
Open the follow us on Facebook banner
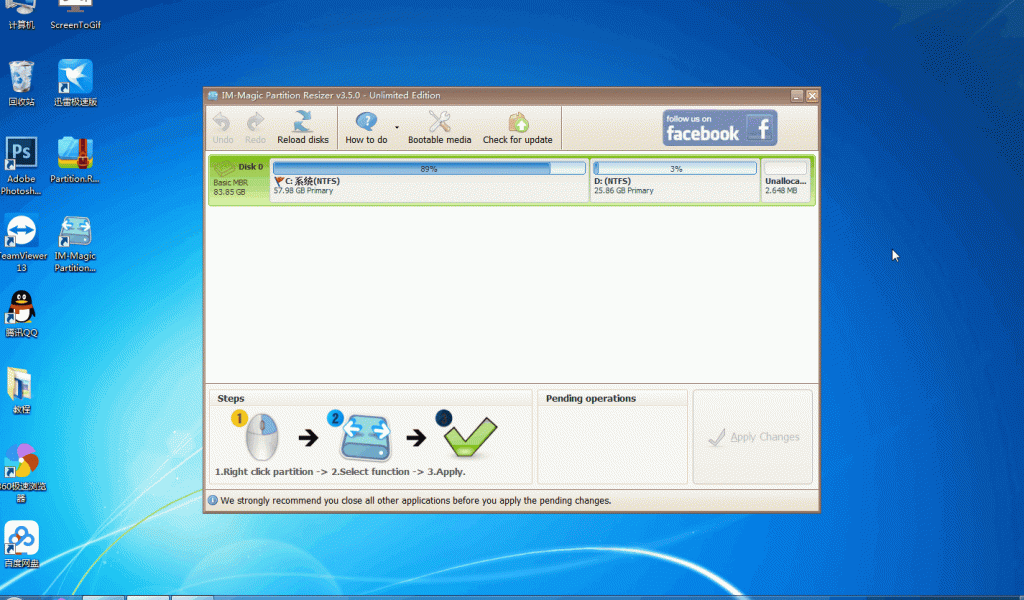coord(720,127)
